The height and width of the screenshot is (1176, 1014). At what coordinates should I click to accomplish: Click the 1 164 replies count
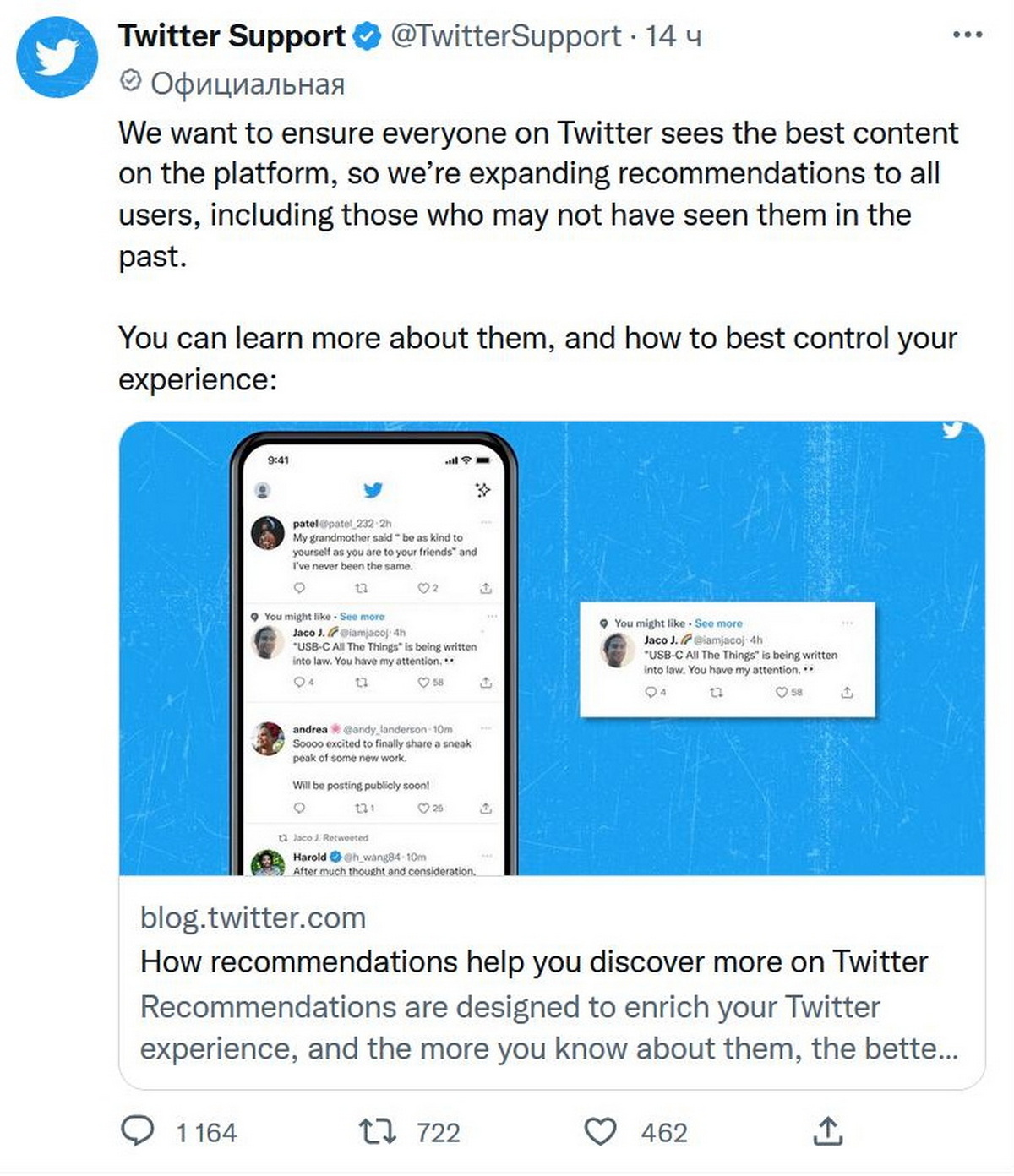tap(206, 1132)
